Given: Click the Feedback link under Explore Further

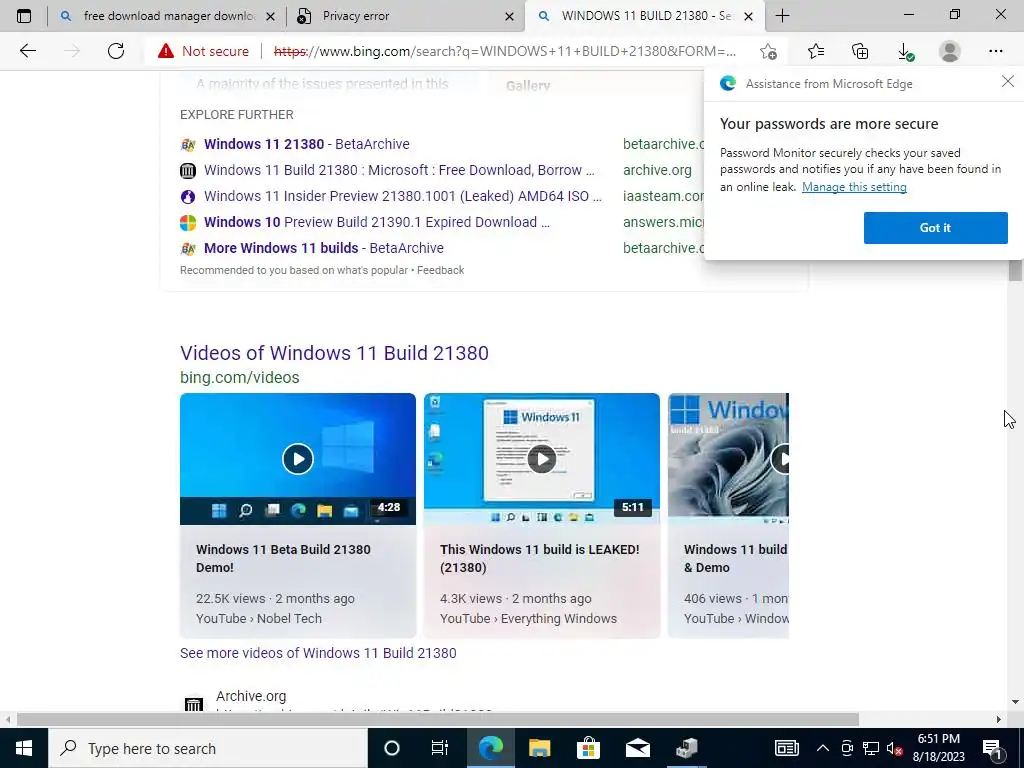Looking at the screenshot, I should [x=441, y=270].
